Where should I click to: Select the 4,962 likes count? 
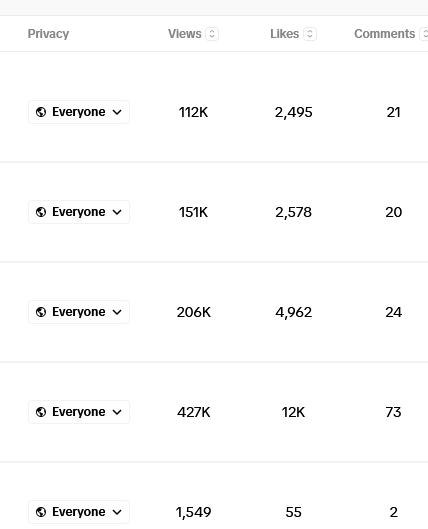293,312
